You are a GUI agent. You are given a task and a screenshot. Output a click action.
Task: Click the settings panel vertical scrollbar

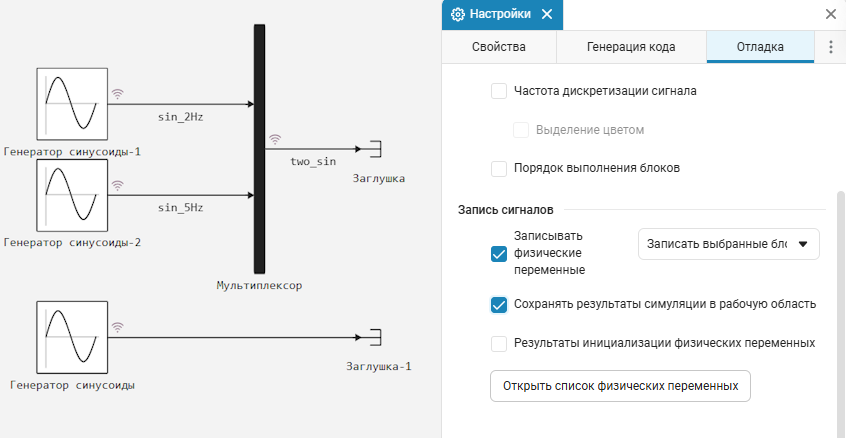[x=840, y=313]
